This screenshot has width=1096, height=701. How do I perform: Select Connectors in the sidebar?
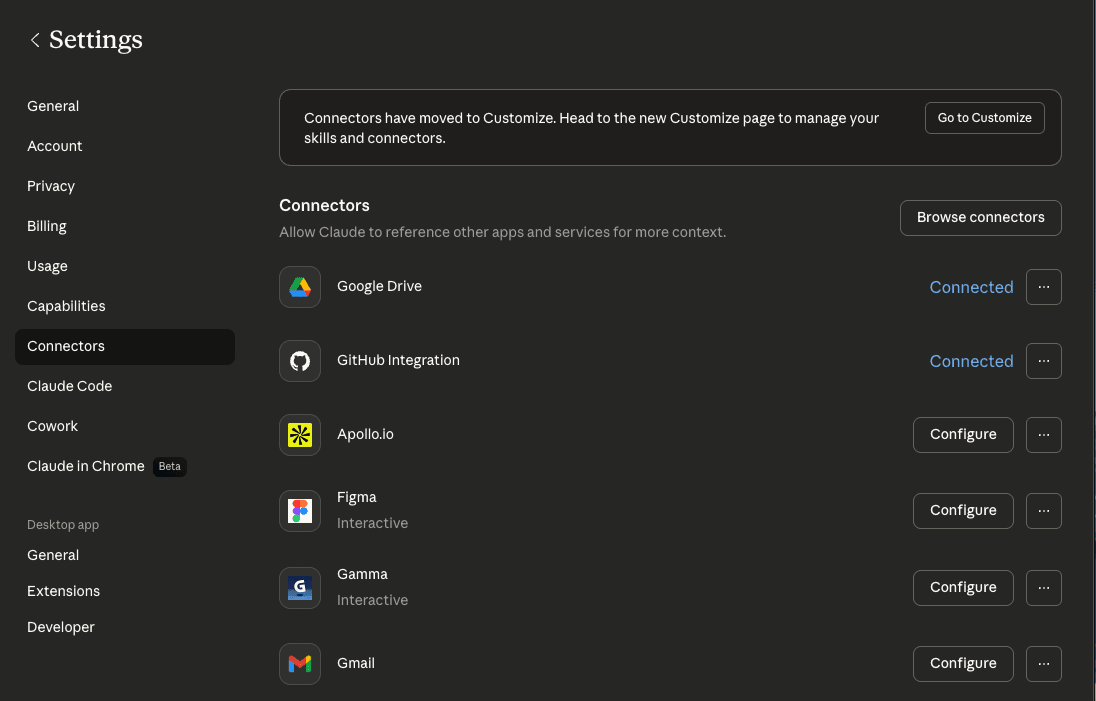(65, 346)
